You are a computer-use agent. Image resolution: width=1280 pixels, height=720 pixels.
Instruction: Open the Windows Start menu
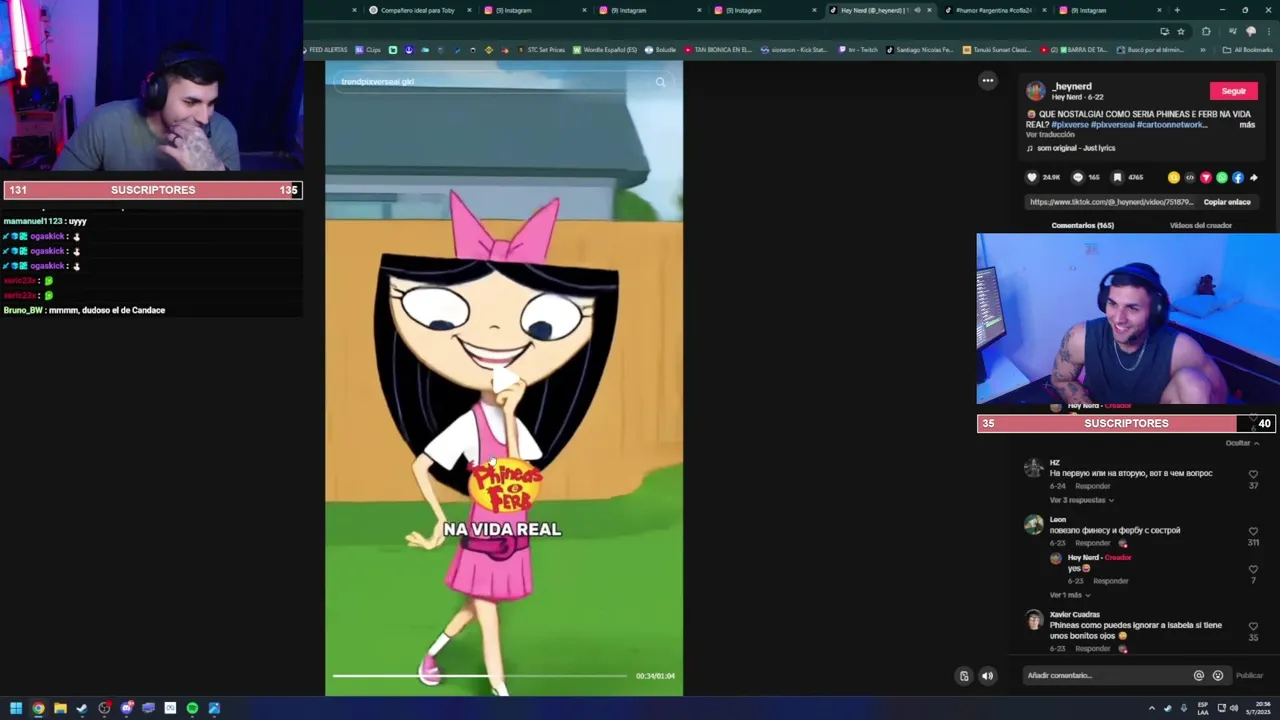16,708
